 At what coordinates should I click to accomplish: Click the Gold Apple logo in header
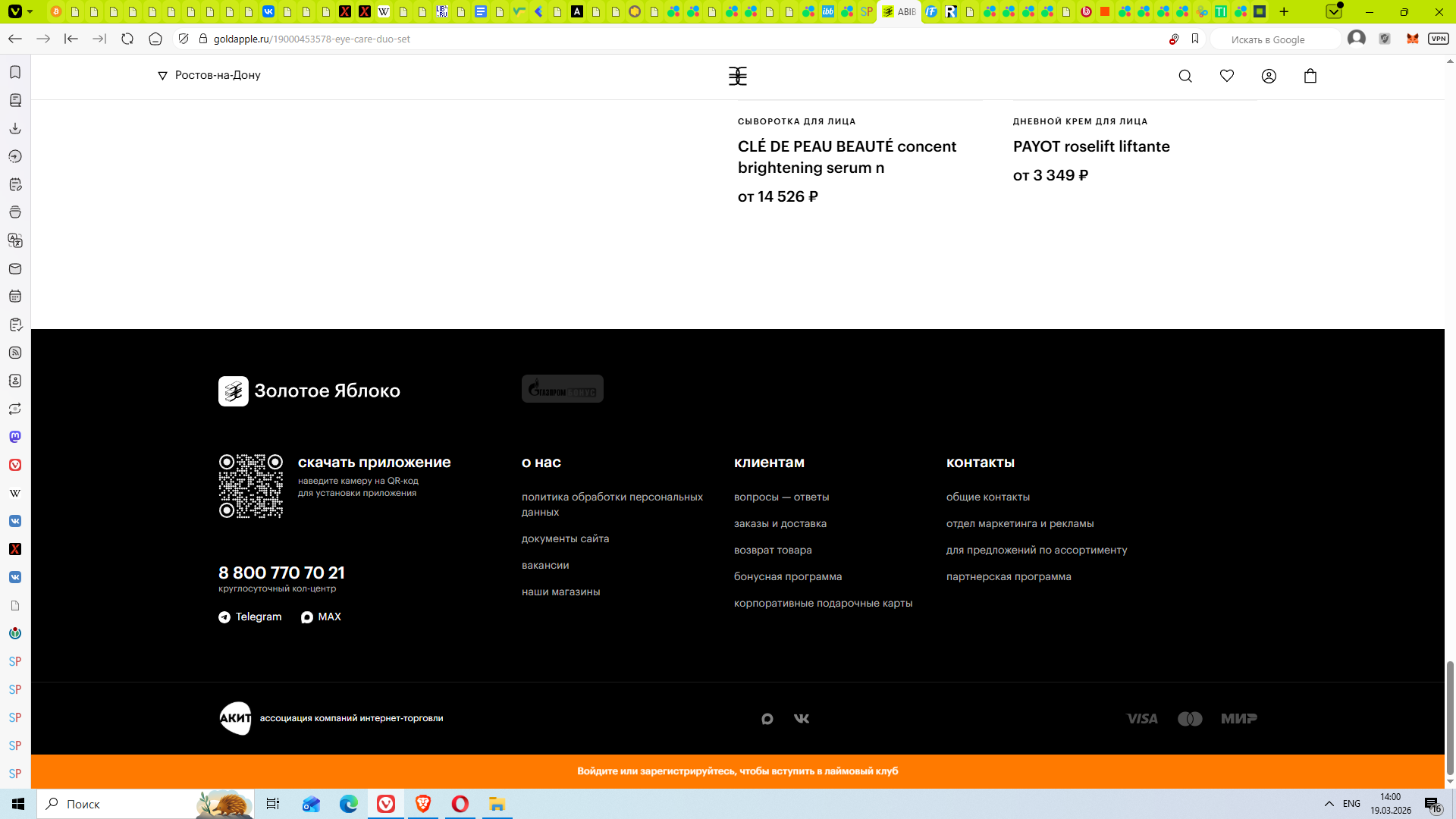(x=737, y=76)
